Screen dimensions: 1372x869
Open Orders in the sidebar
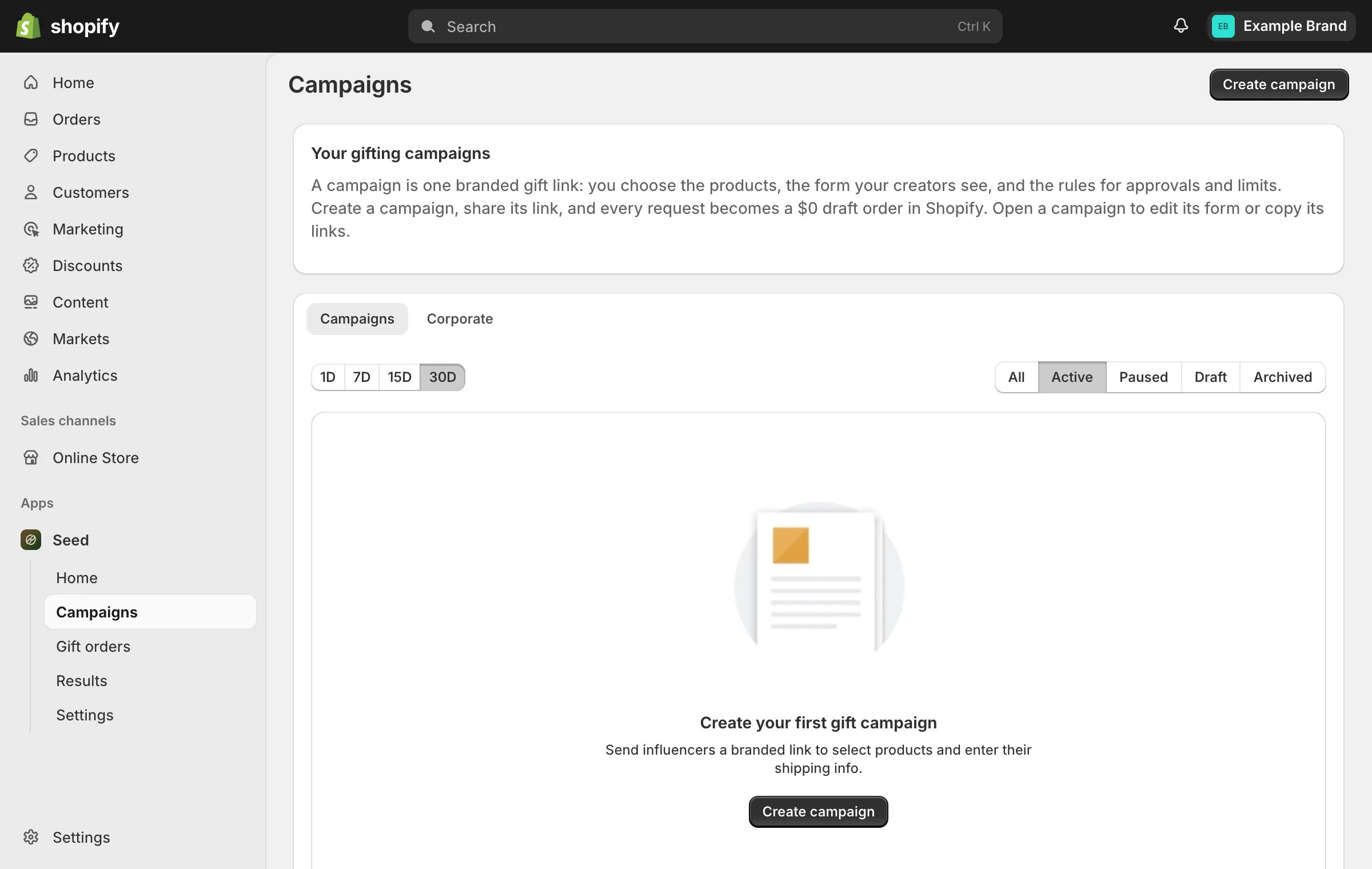pyautogui.click(x=77, y=119)
